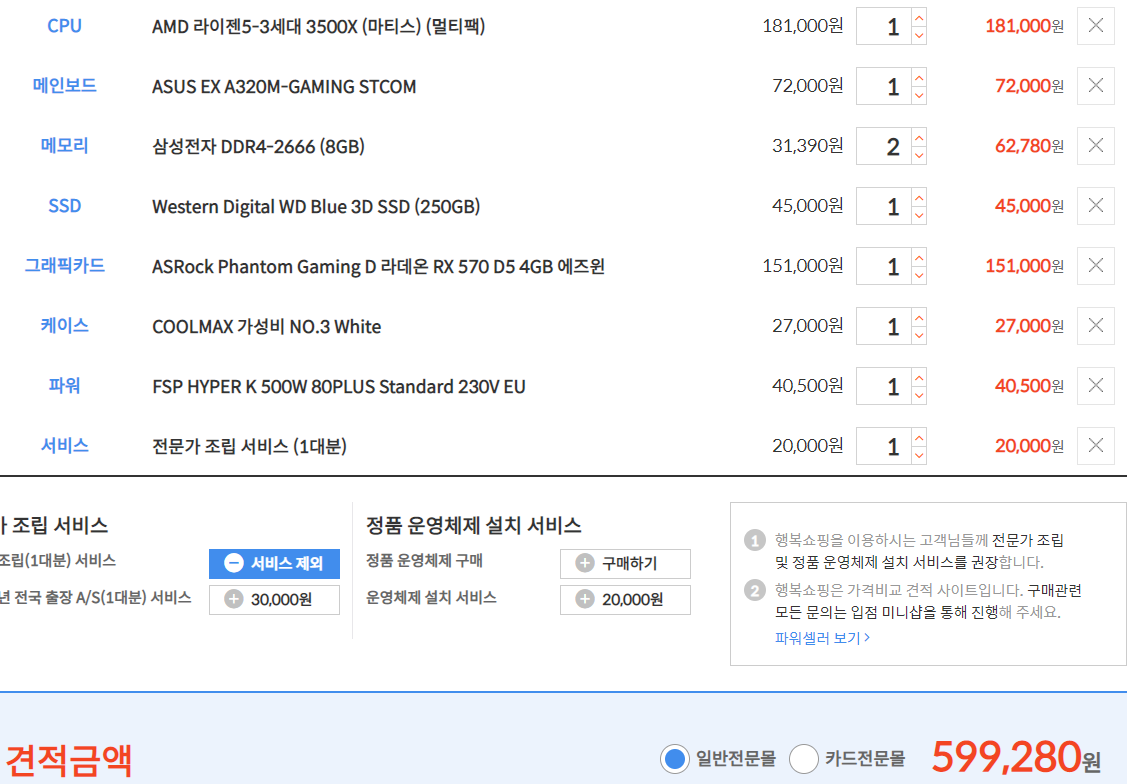Increase 메인보드 quantity with the up arrow
Viewport: 1140px width, 784px height.
click(919, 77)
